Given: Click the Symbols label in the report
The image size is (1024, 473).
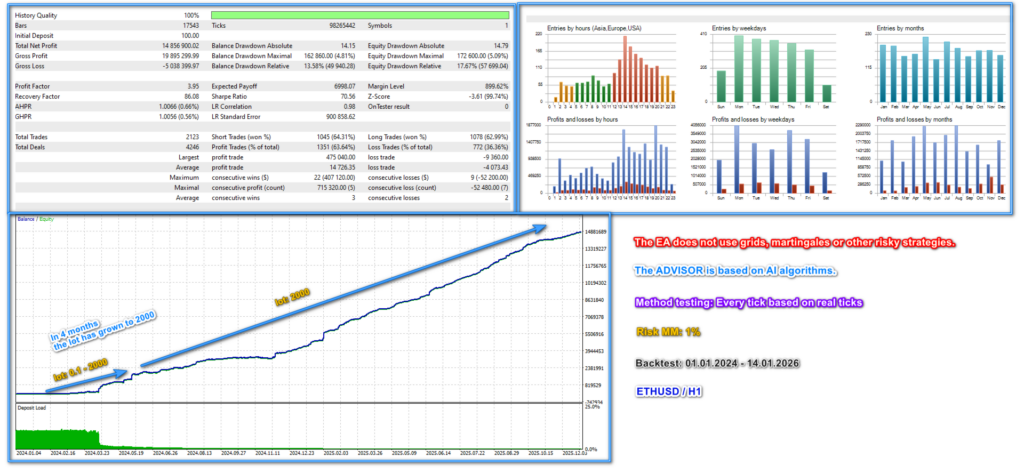Looking at the screenshot, I should (x=379, y=25).
